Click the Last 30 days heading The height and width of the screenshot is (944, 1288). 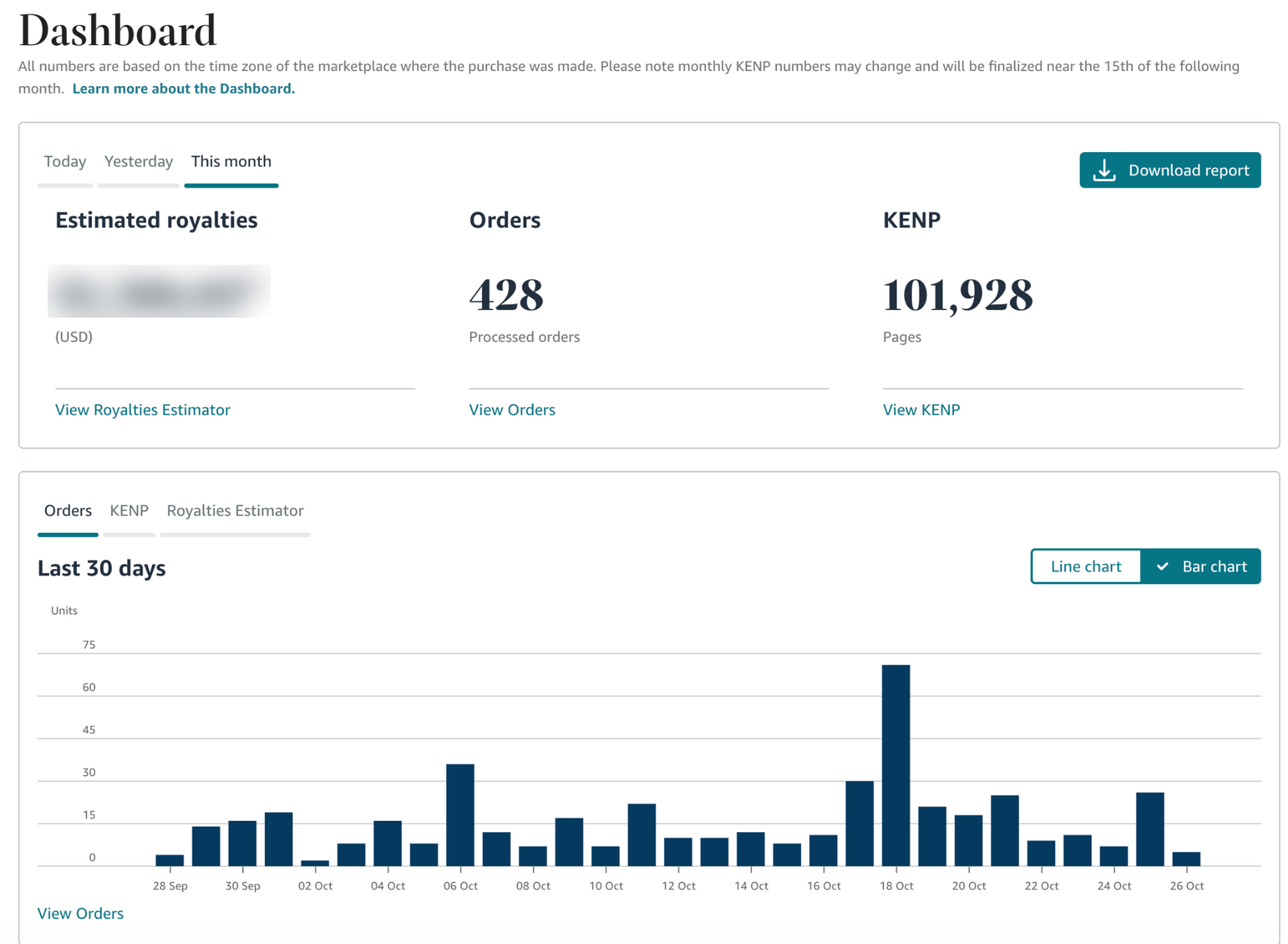[x=101, y=568]
